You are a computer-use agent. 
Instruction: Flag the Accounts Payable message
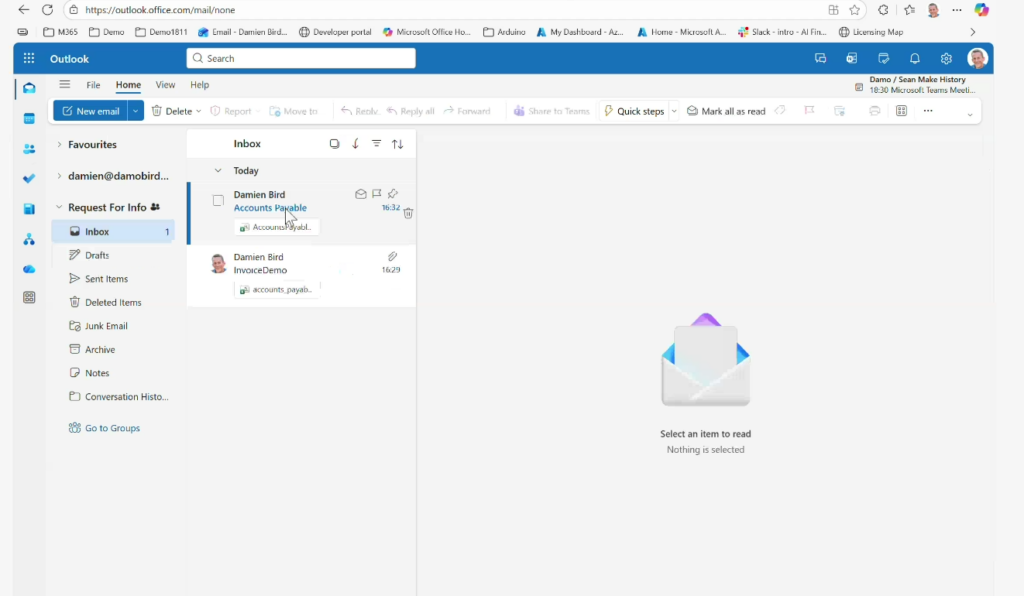point(377,194)
